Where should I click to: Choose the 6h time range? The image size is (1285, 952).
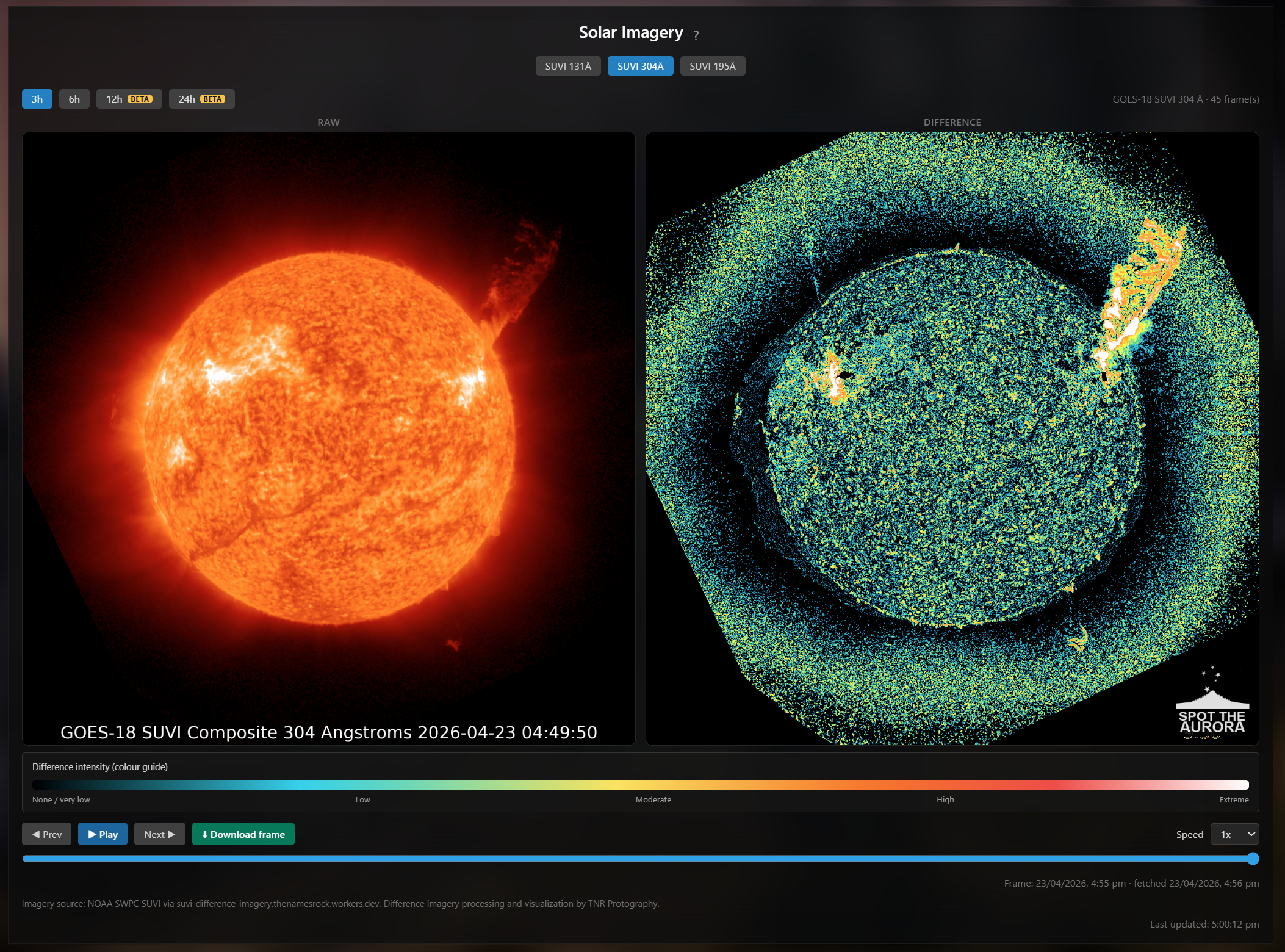click(x=74, y=99)
